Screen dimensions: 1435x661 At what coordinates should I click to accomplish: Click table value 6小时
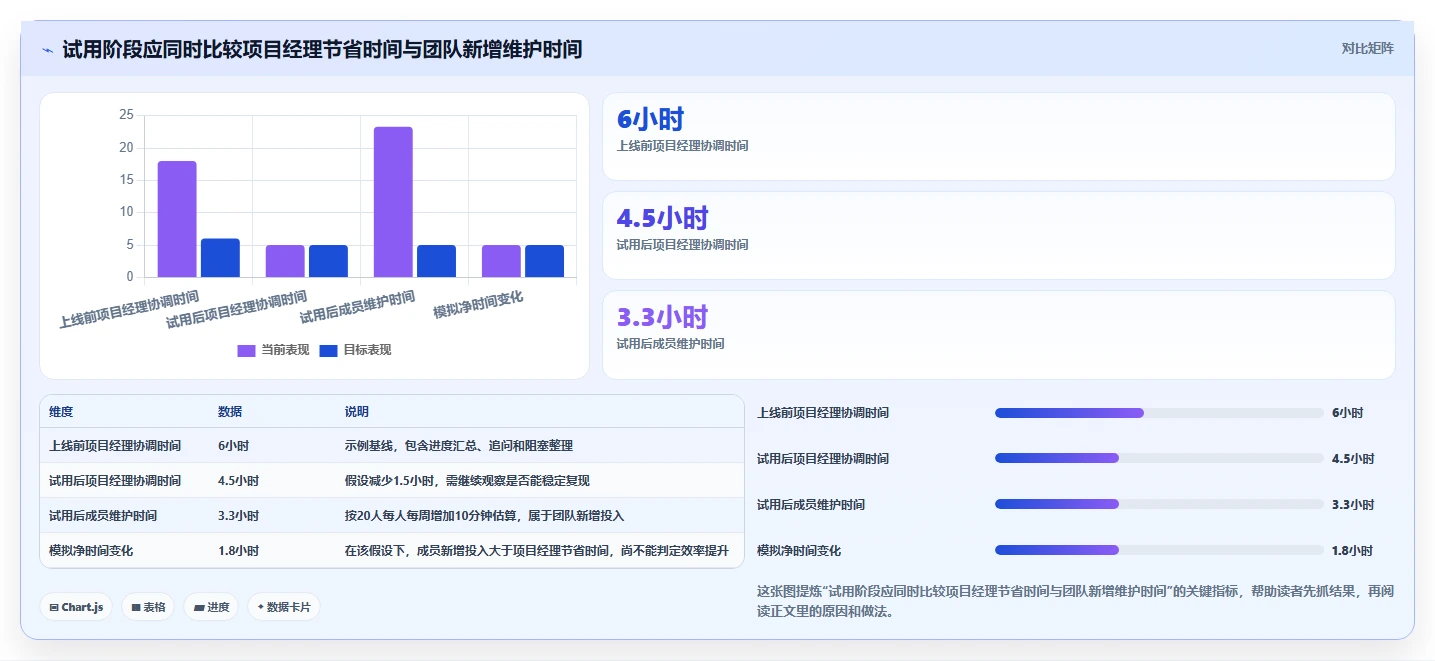234,446
